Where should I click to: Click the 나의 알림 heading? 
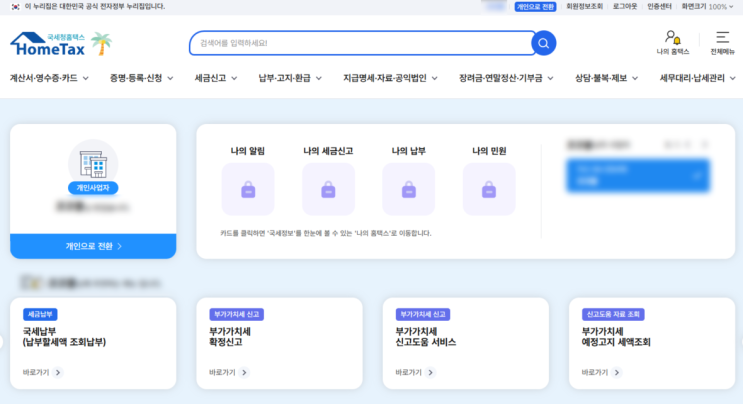tap(247, 151)
